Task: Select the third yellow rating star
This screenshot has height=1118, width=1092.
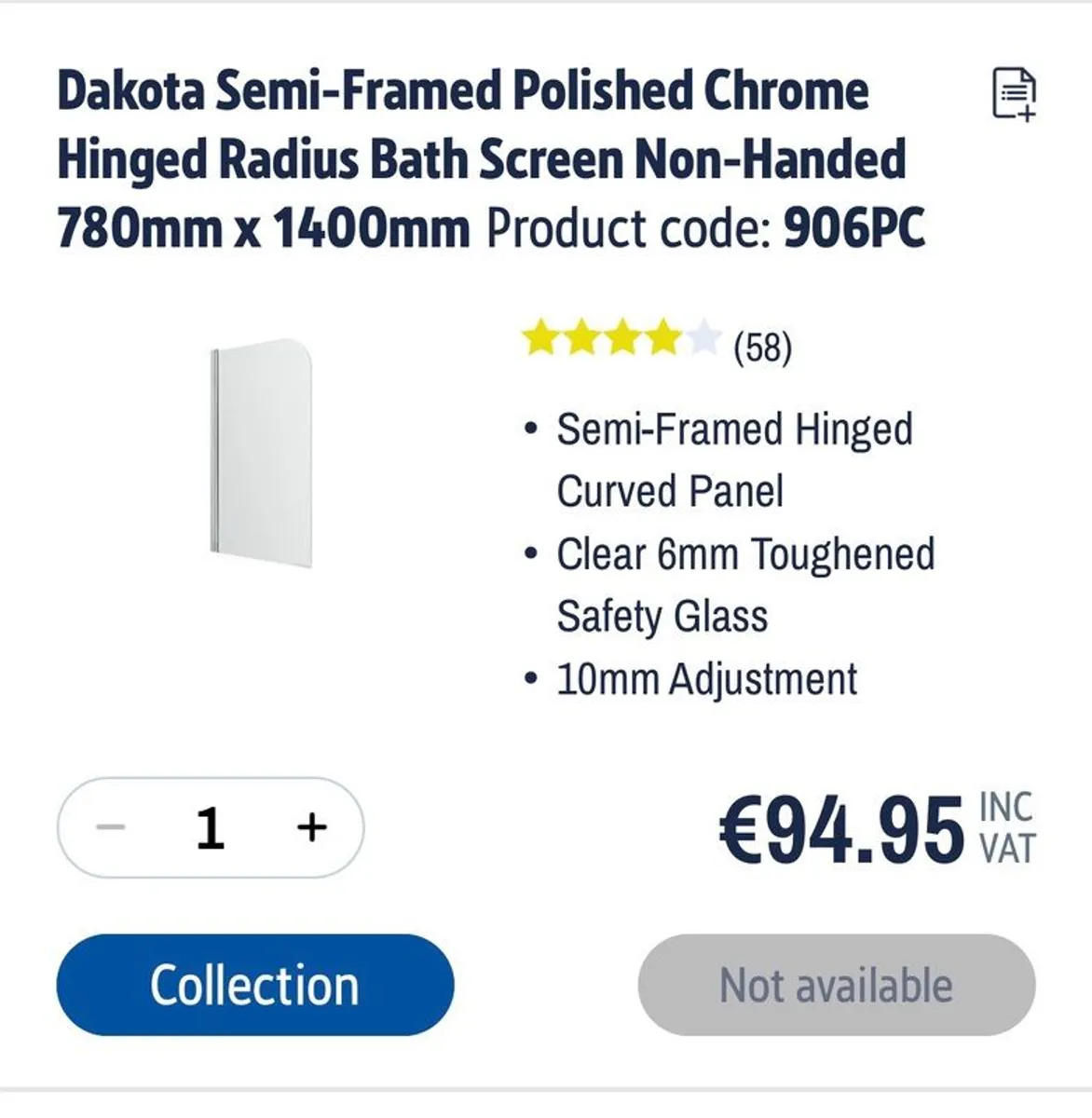Action: click(621, 339)
